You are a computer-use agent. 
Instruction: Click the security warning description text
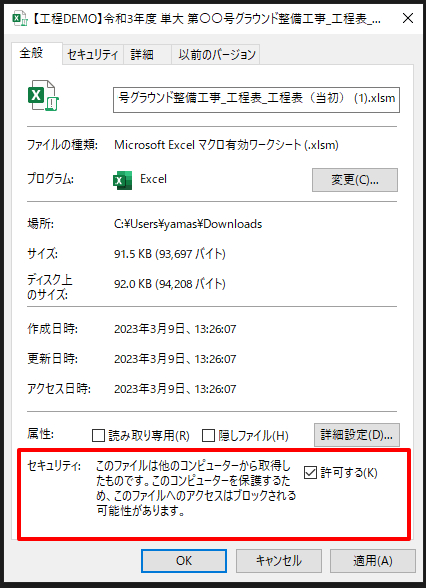196,488
